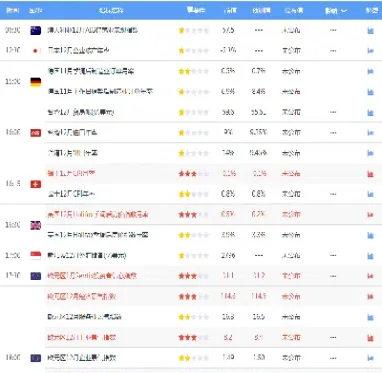Click the 公布值 column header

294,11
